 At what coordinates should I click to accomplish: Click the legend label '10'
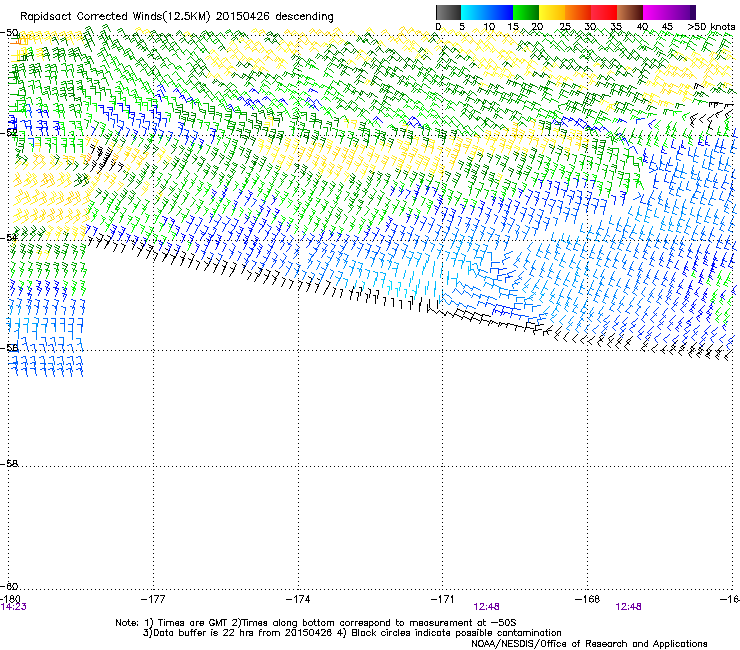(489, 27)
